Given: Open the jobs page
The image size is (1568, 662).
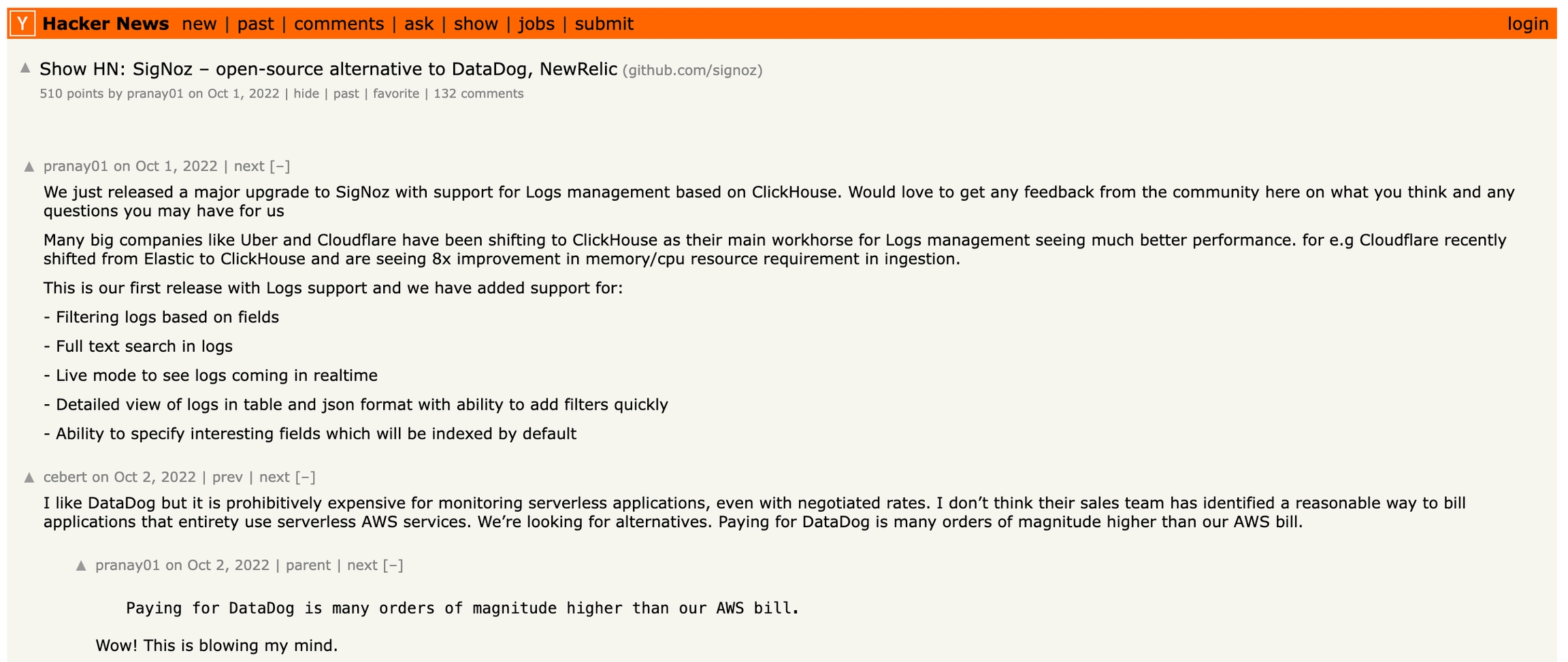Looking at the screenshot, I should [536, 24].
